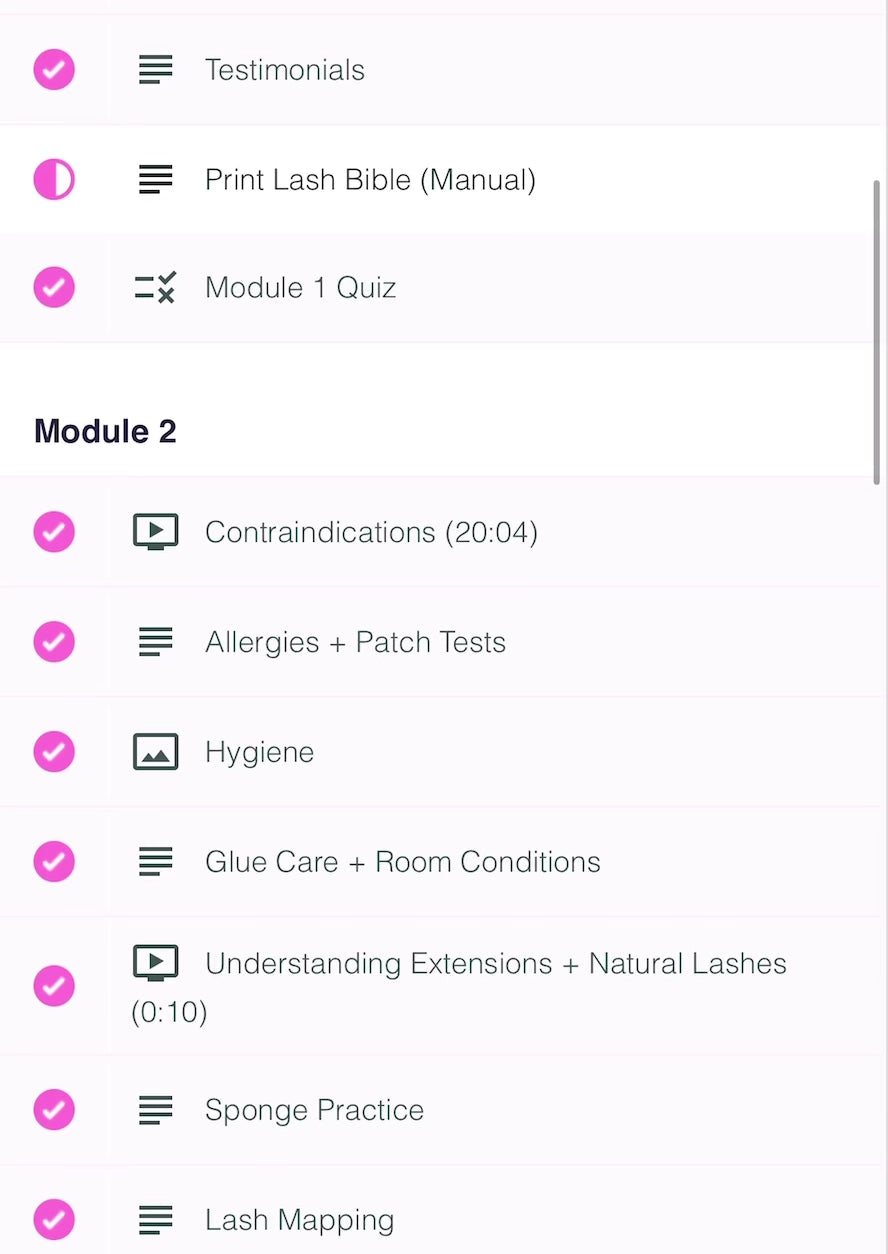Click the text icon beside Testimonials
The image size is (888, 1254).
155,70
